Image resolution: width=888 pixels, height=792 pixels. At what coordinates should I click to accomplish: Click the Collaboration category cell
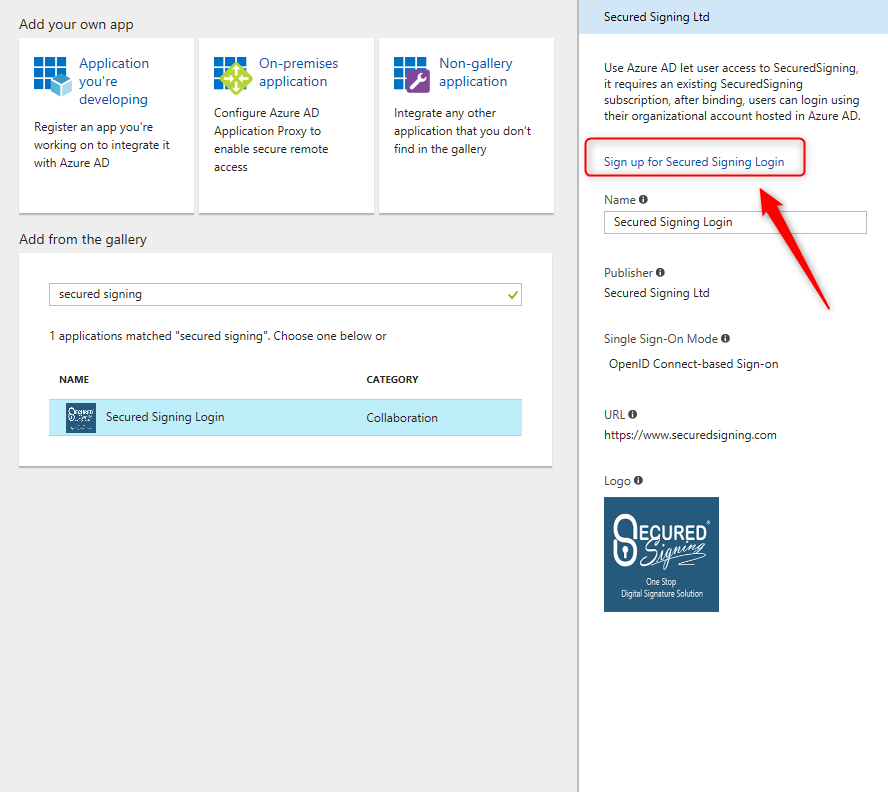(402, 418)
